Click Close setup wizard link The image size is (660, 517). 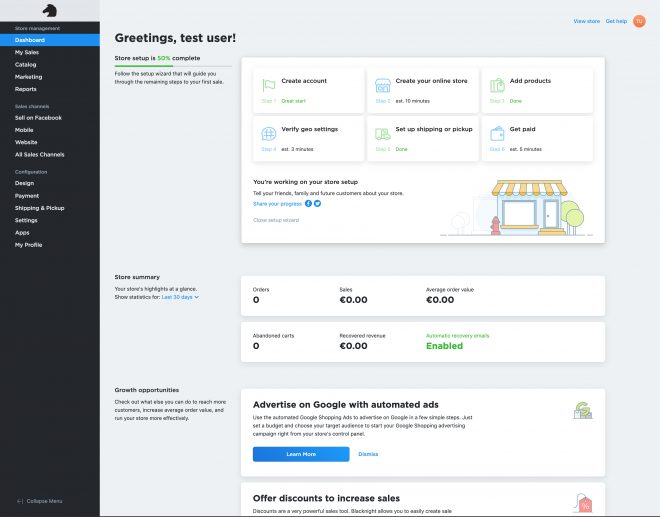(x=276, y=220)
